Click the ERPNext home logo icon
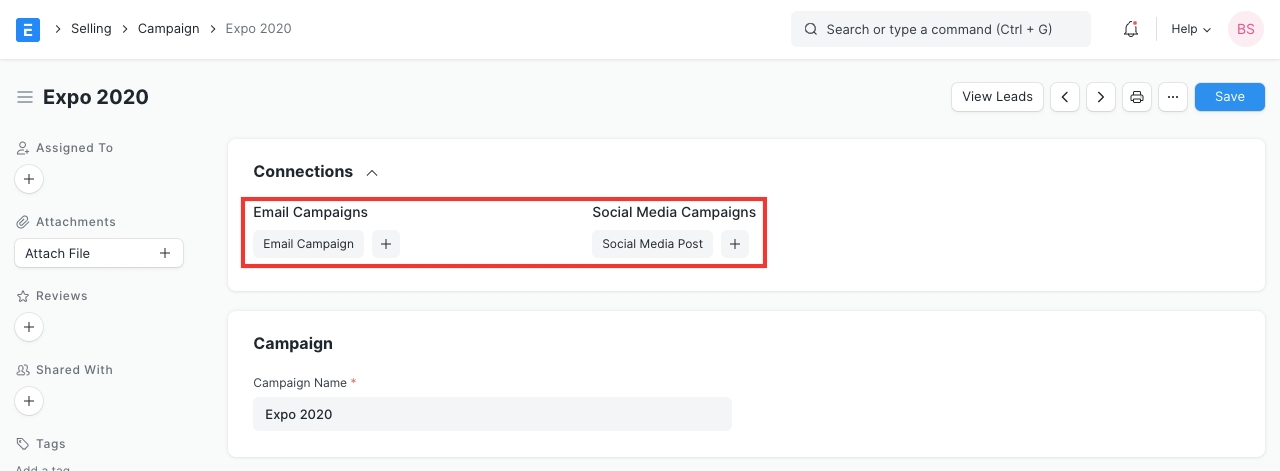 click(28, 29)
